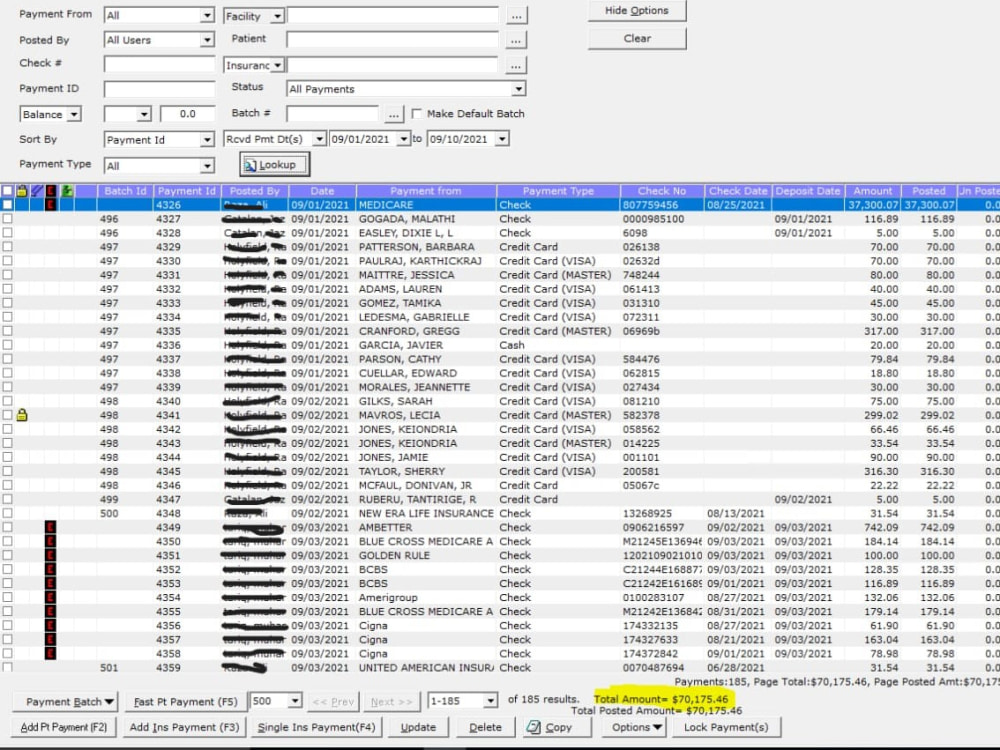The image size is (1000, 750).
Task: Click the Clear button
Action: 636,38
